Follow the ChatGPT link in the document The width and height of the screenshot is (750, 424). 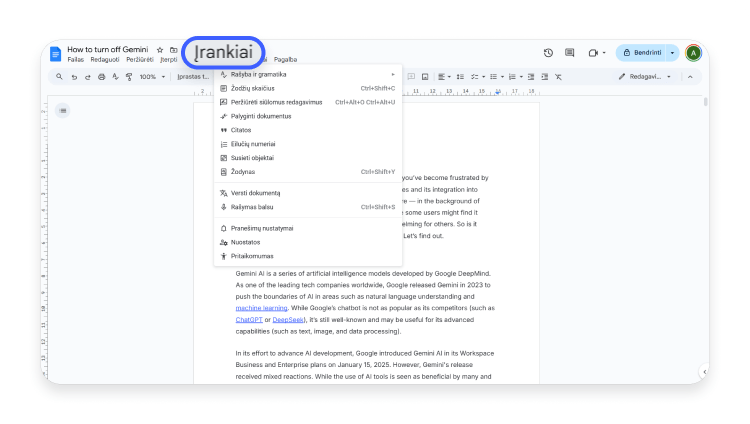(x=249, y=320)
